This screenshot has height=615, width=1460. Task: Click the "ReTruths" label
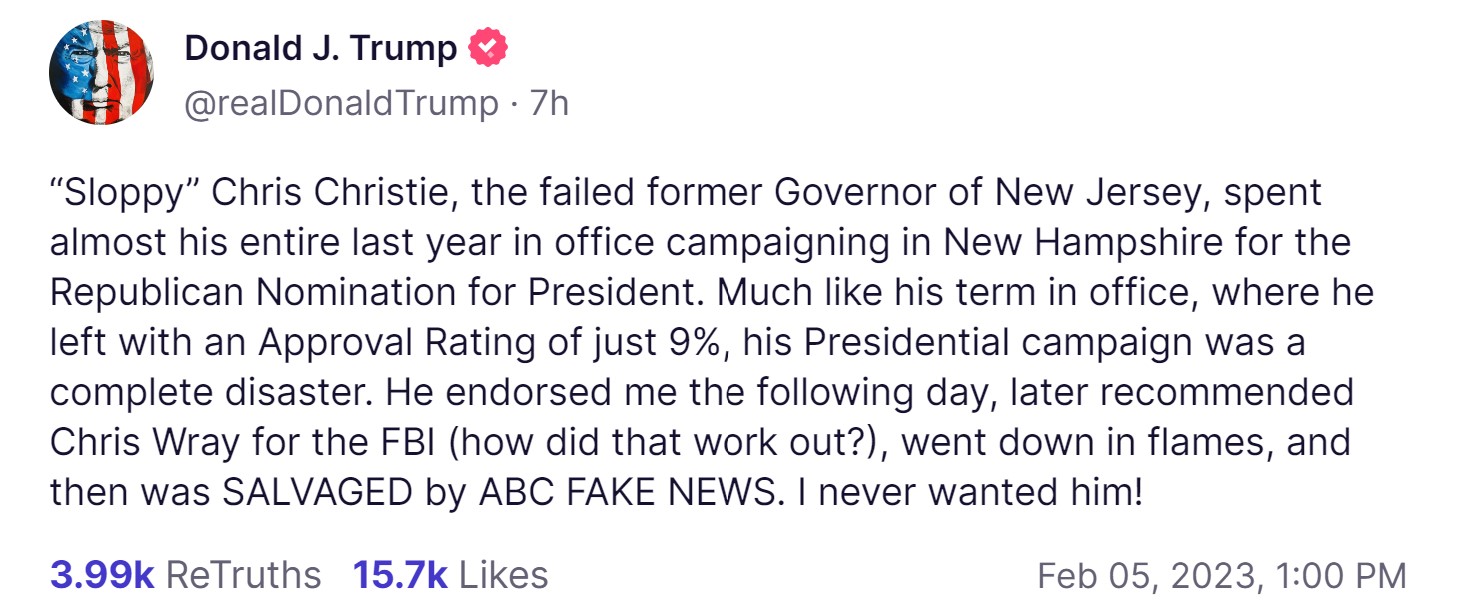click(243, 575)
